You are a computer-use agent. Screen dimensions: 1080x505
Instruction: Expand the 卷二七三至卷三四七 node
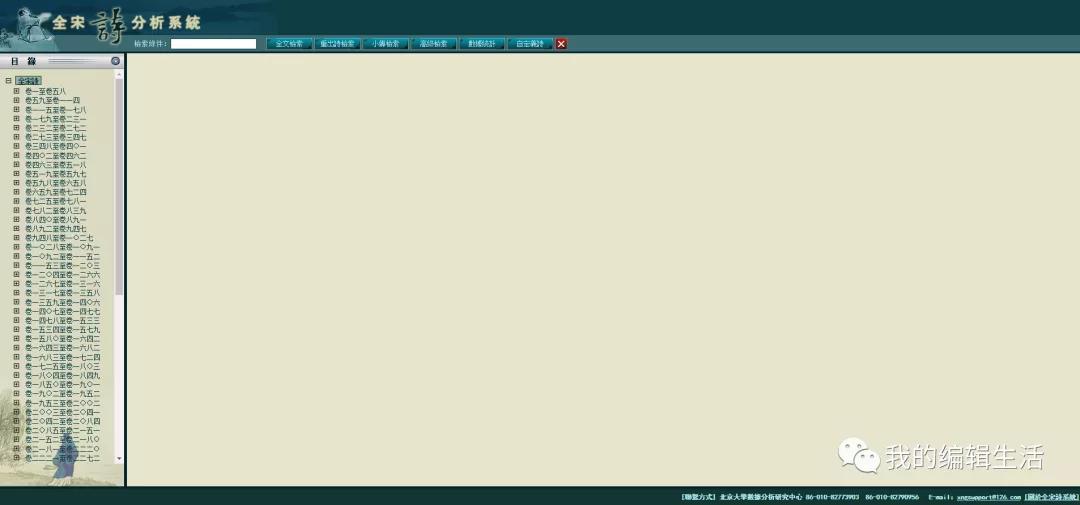[x=17, y=137]
